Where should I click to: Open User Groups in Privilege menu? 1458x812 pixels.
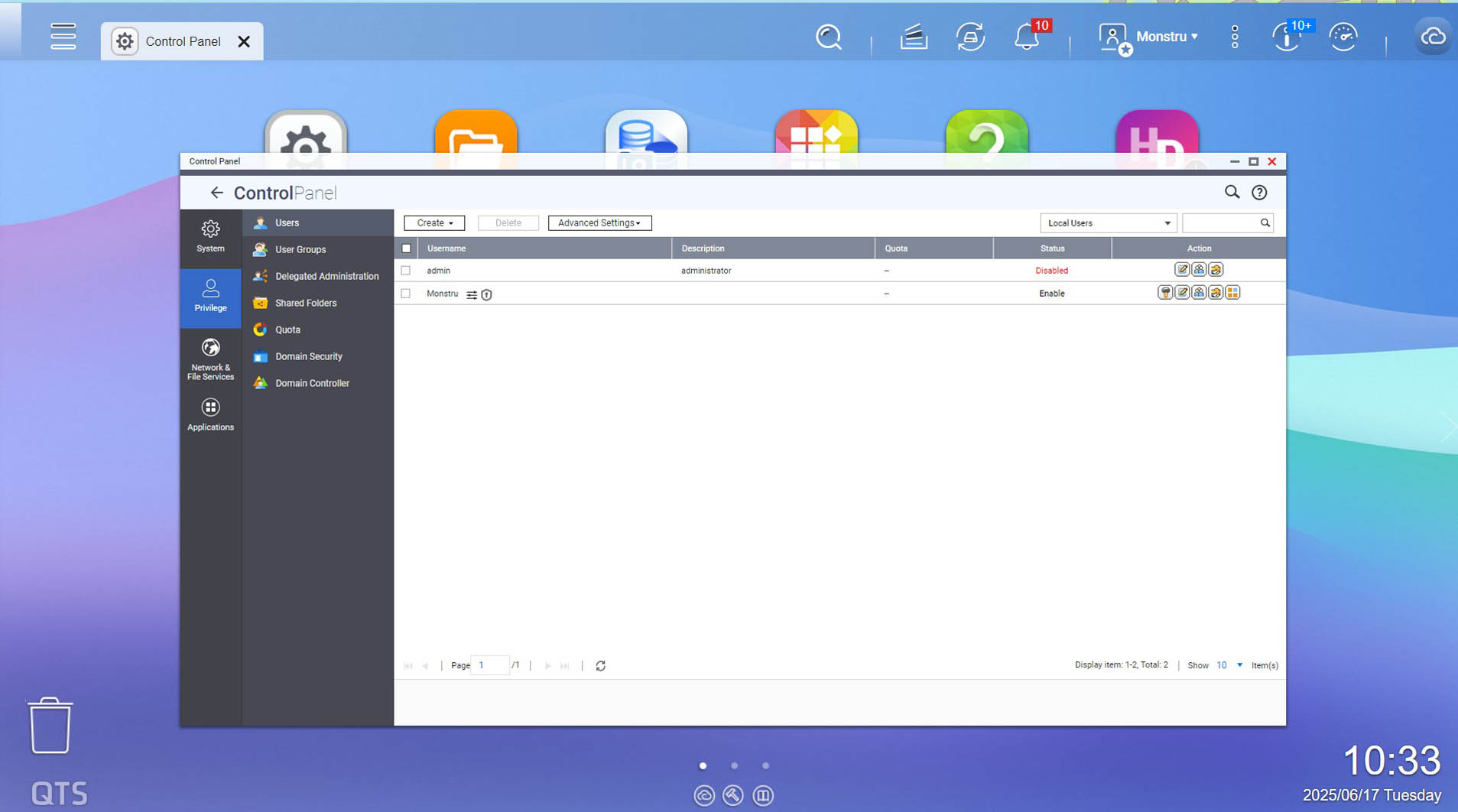[318, 249]
